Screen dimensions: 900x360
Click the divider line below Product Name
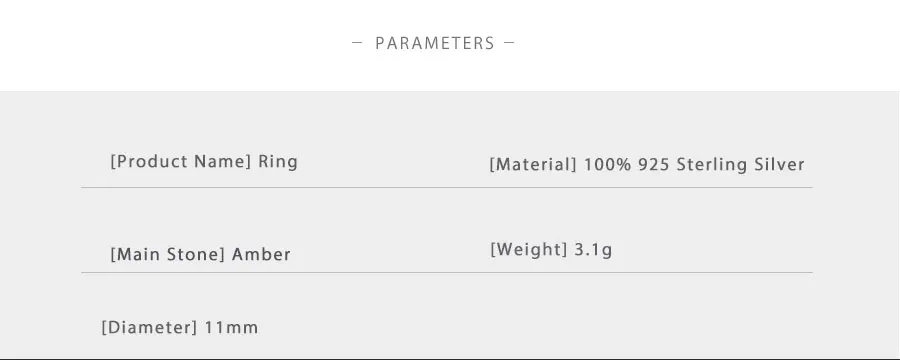point(447,187)
